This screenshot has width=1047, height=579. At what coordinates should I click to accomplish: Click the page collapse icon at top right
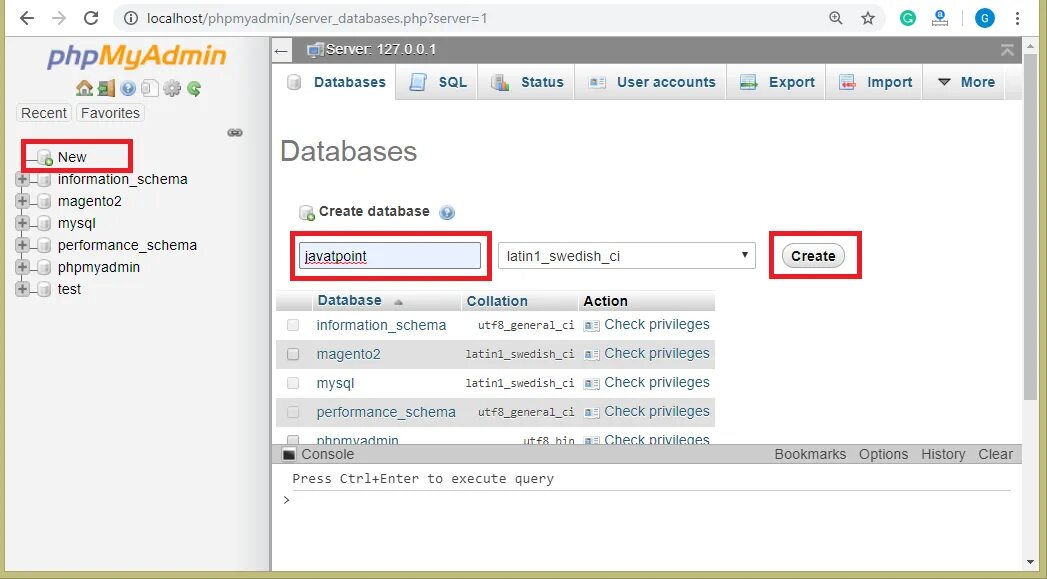click(1007, 50)
